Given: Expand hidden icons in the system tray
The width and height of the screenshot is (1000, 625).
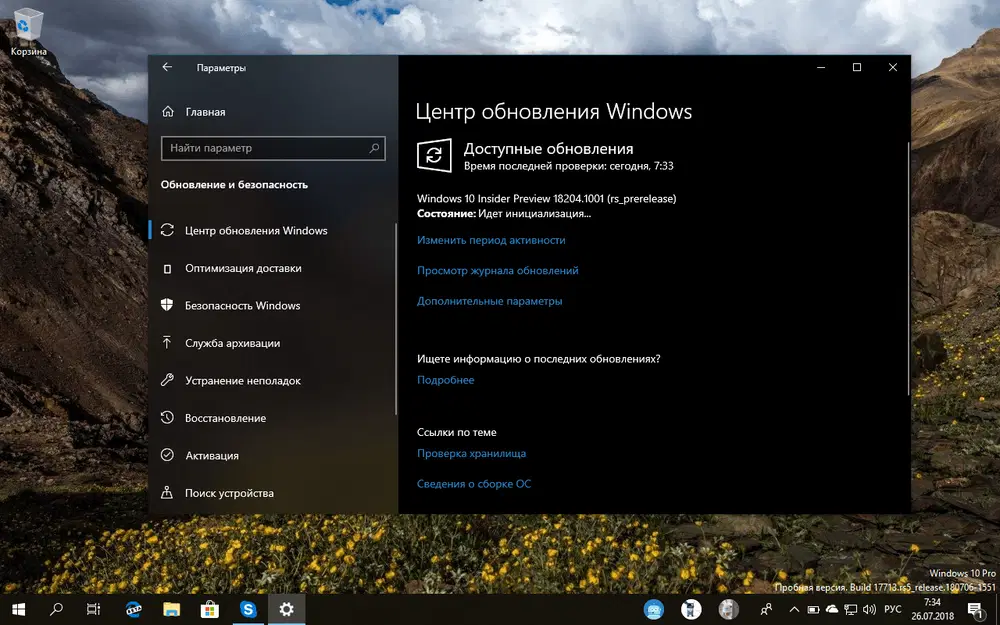Looking at the screenshot, I should click(793, 609).
